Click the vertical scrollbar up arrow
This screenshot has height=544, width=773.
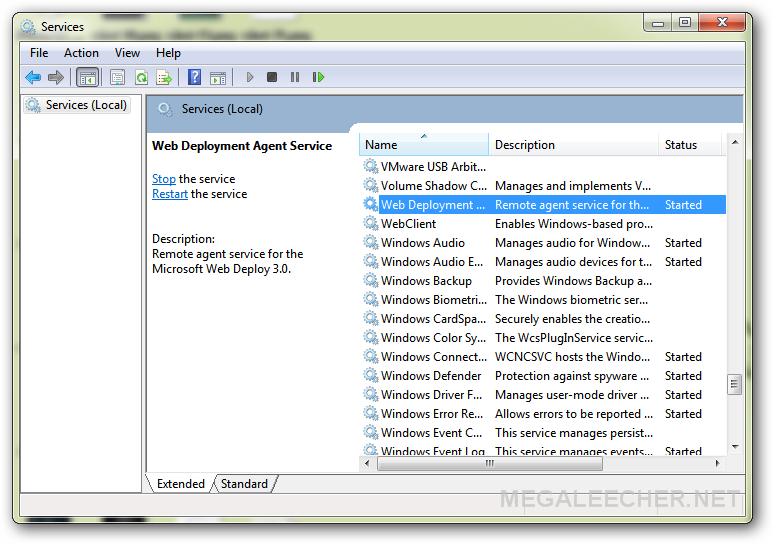pos(735,143)
